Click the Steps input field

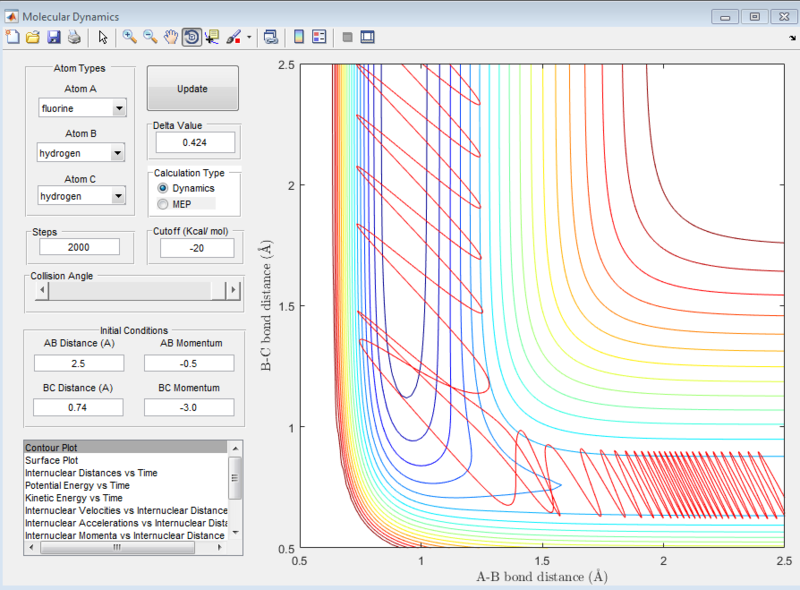[x=78, y=247]
